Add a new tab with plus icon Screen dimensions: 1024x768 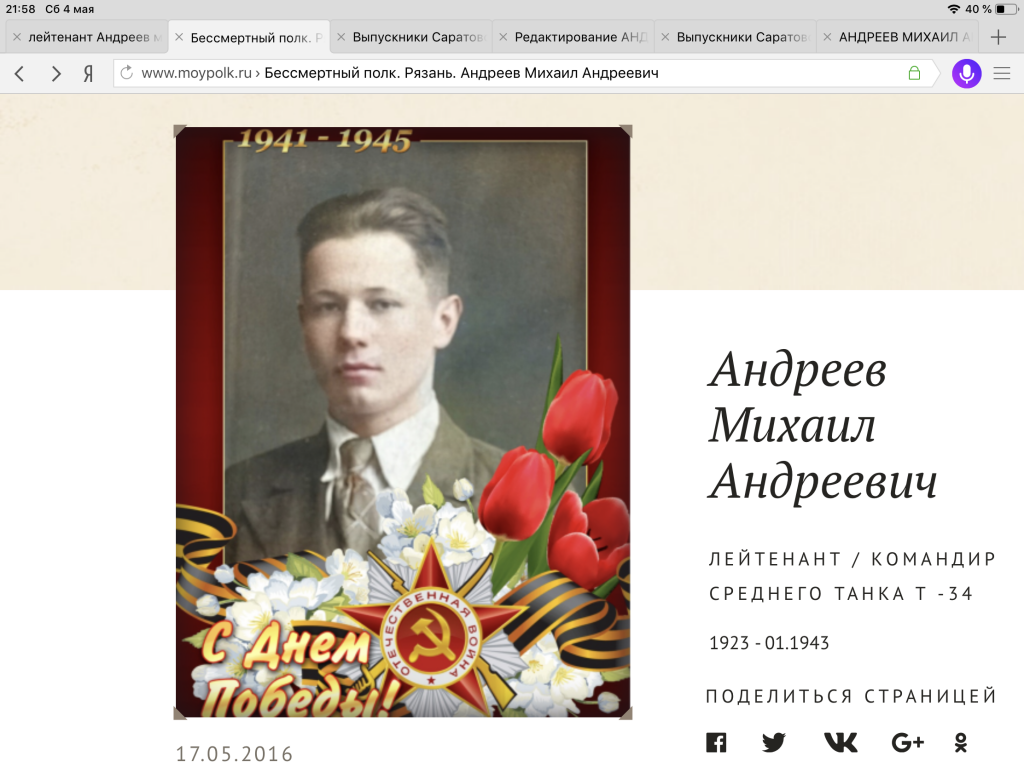pos(998,37)
